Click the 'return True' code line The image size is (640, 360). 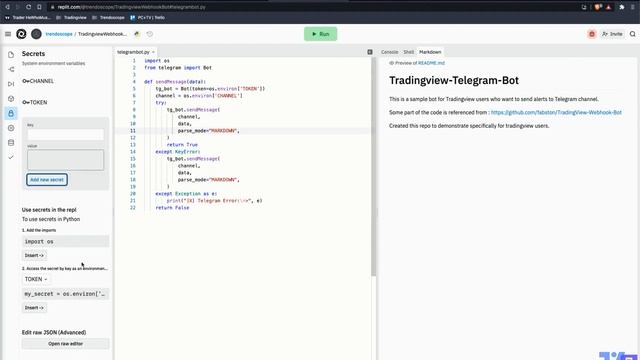182,144
